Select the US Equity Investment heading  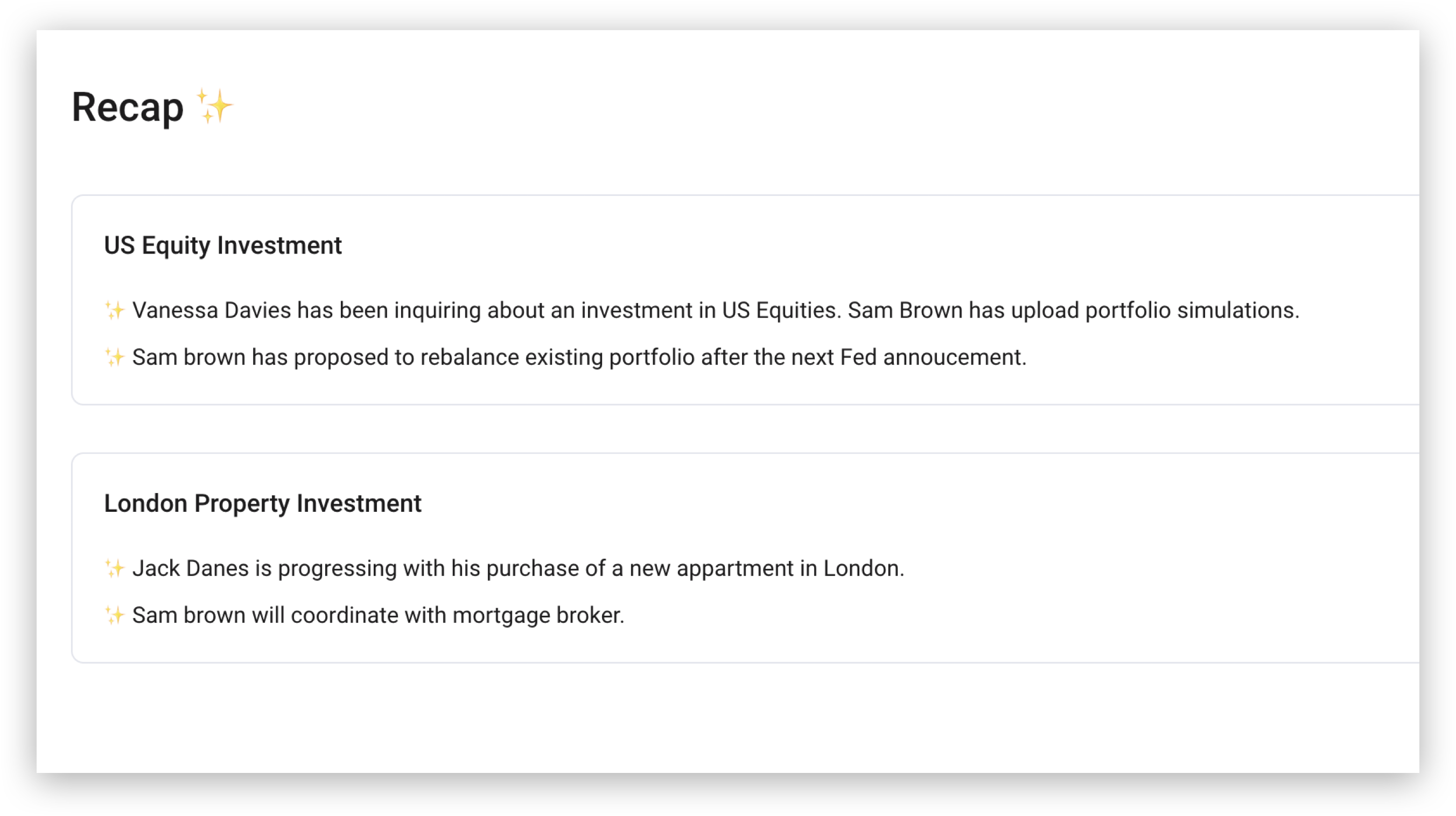(223, 246)
